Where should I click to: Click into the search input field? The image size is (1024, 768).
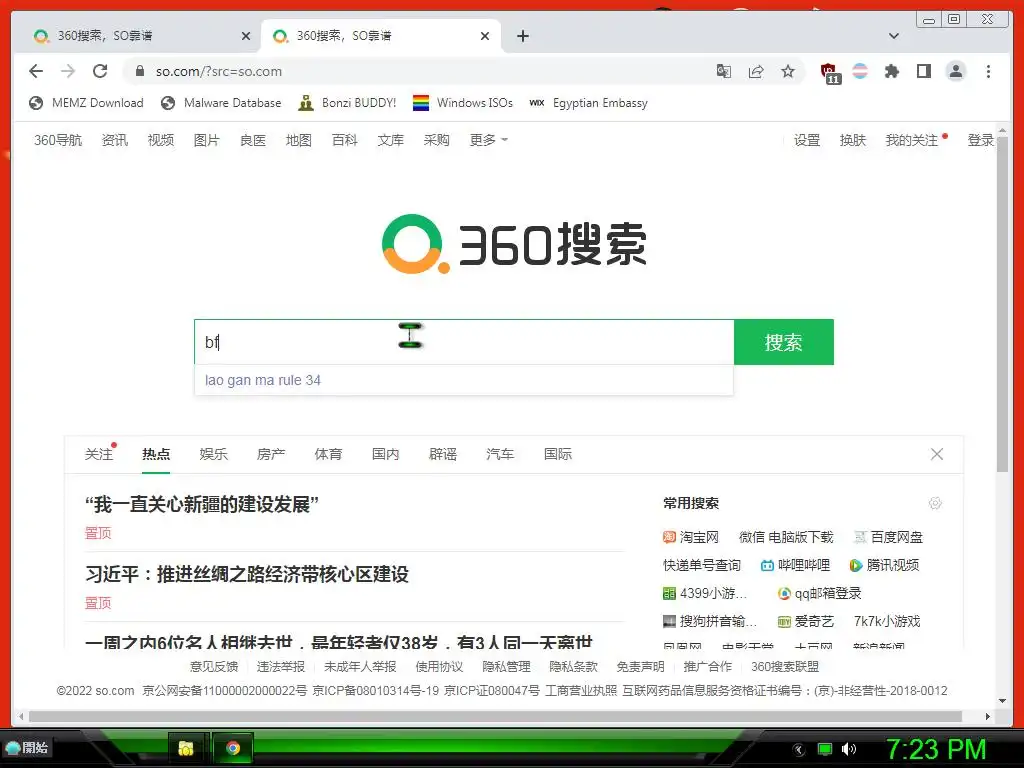point(464,342)
